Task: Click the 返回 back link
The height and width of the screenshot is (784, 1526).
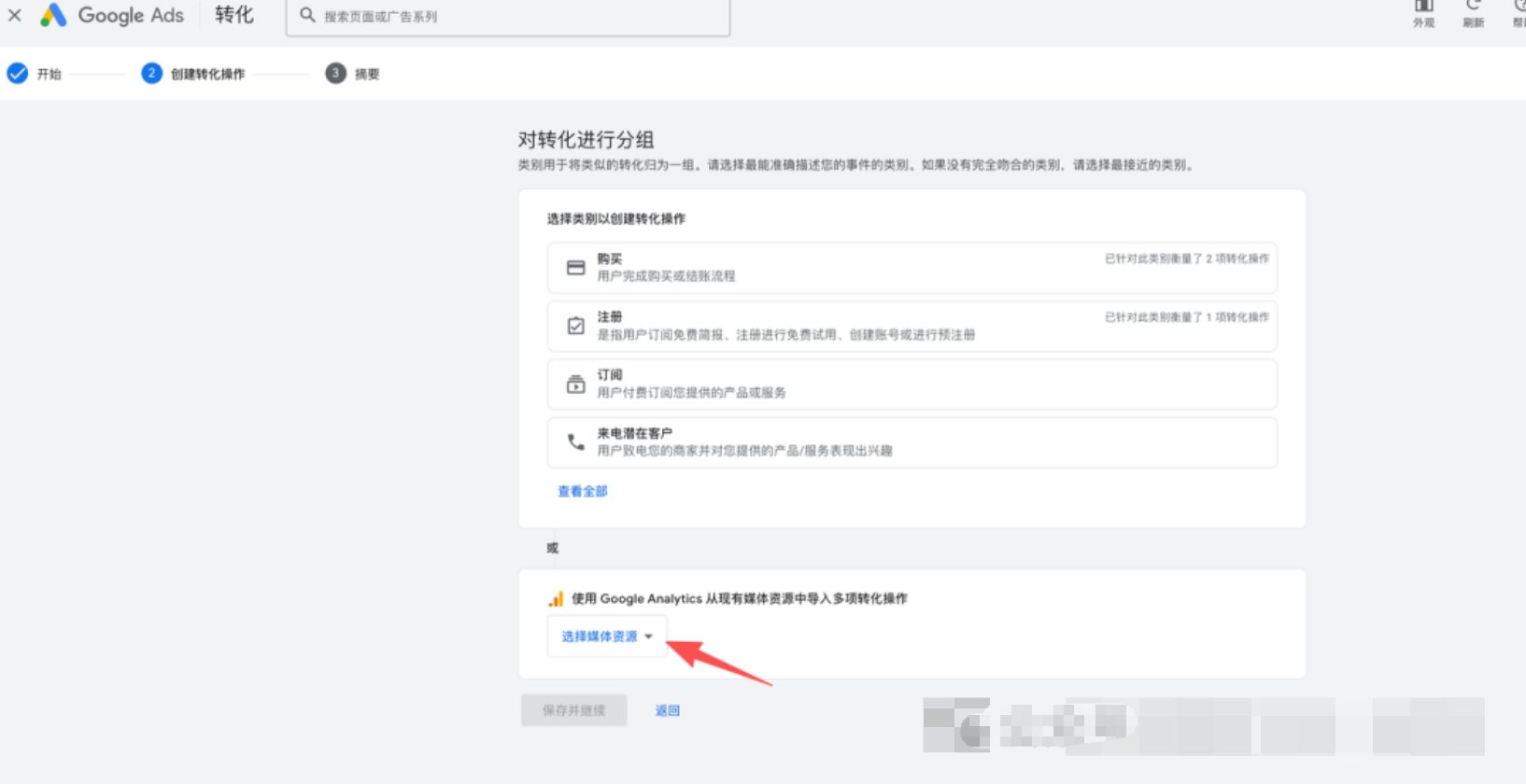Action: tap(668, 710)
